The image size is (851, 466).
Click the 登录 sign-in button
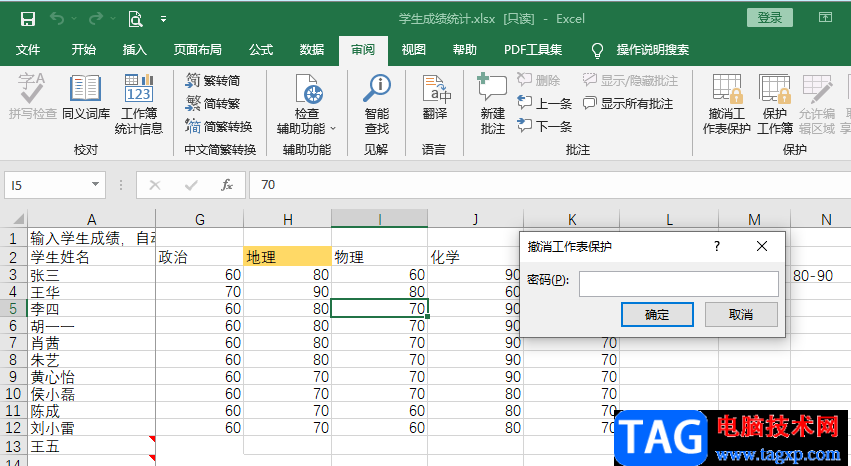click(x=769, y=18)
